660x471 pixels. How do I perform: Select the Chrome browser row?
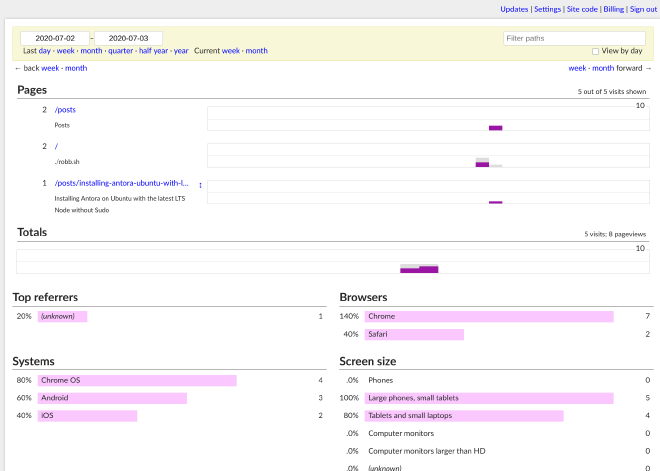[x=496, y=317]
